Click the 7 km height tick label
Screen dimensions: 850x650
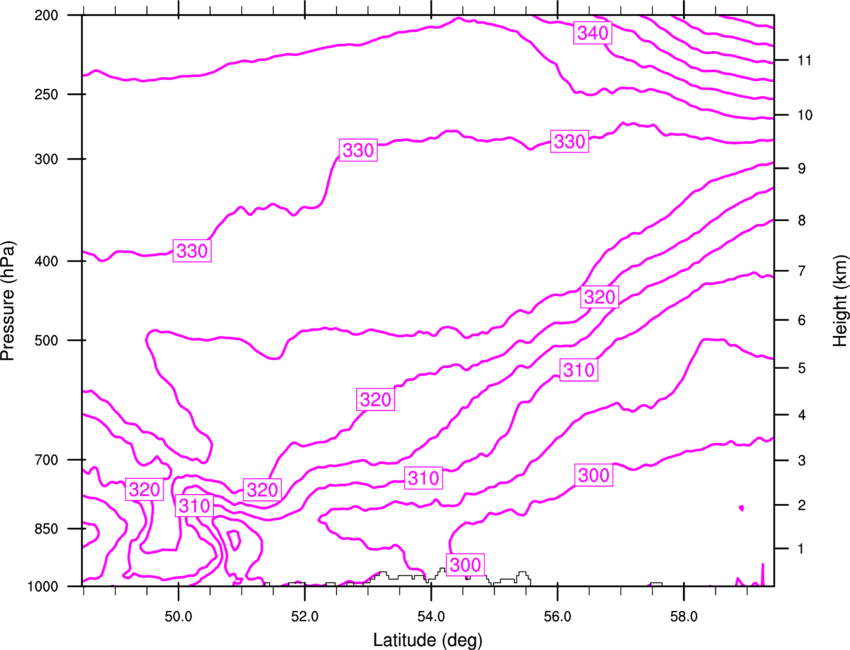pyautogui.click(x=802, y=271)
